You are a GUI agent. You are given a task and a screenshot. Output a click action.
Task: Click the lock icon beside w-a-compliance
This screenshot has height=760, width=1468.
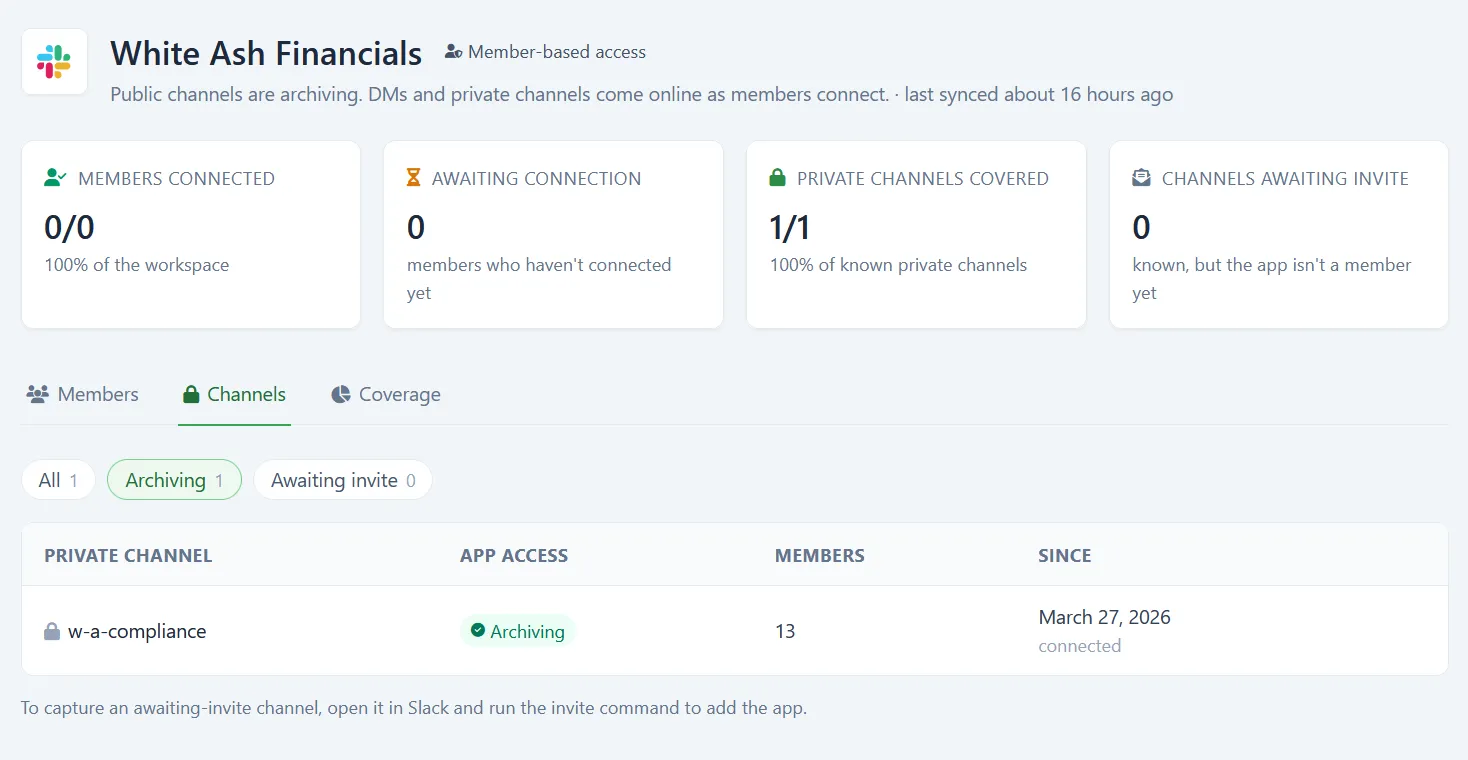point(52,632)
